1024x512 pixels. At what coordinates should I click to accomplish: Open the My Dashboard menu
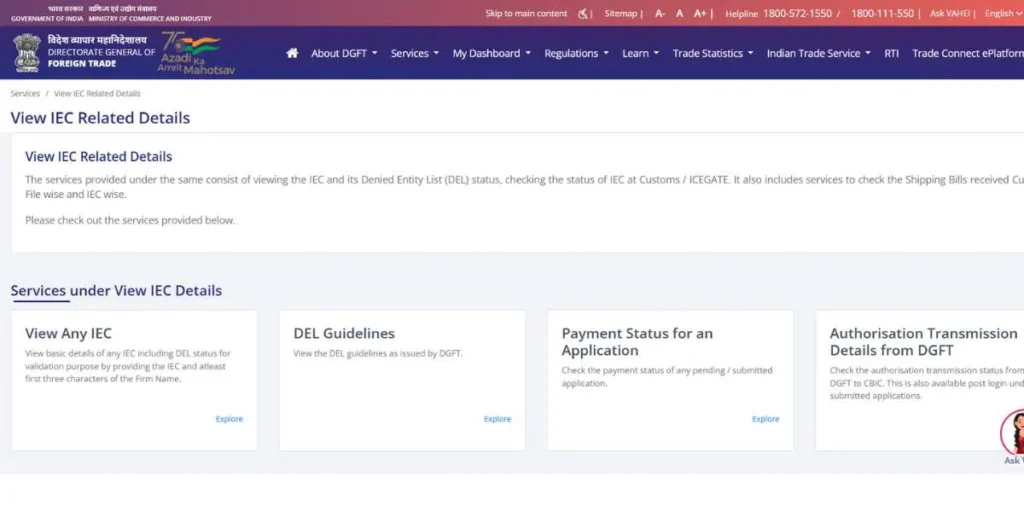point(491,53)
